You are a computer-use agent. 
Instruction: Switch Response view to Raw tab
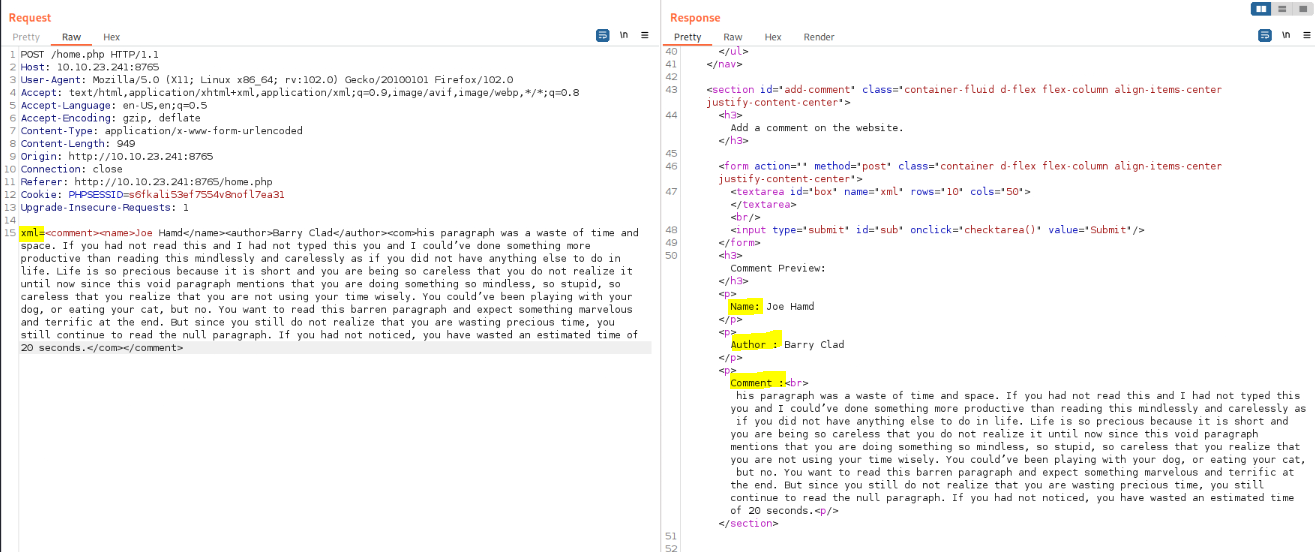(x=733, y=37)
